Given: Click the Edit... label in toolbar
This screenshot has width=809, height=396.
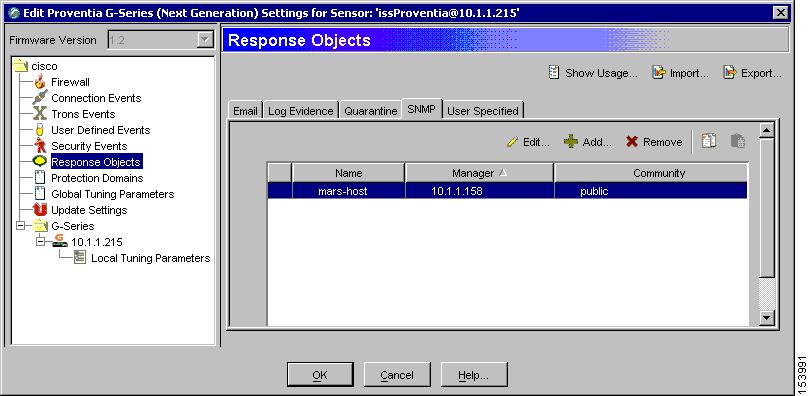Looking at the screenshot, I should [x=536, y=142].
